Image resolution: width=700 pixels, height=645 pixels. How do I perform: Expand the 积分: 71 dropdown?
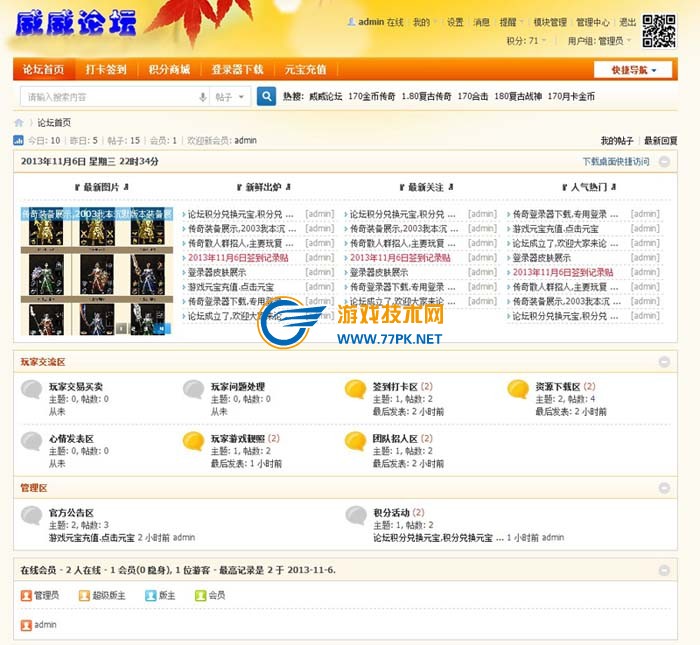tap(526, 41)
